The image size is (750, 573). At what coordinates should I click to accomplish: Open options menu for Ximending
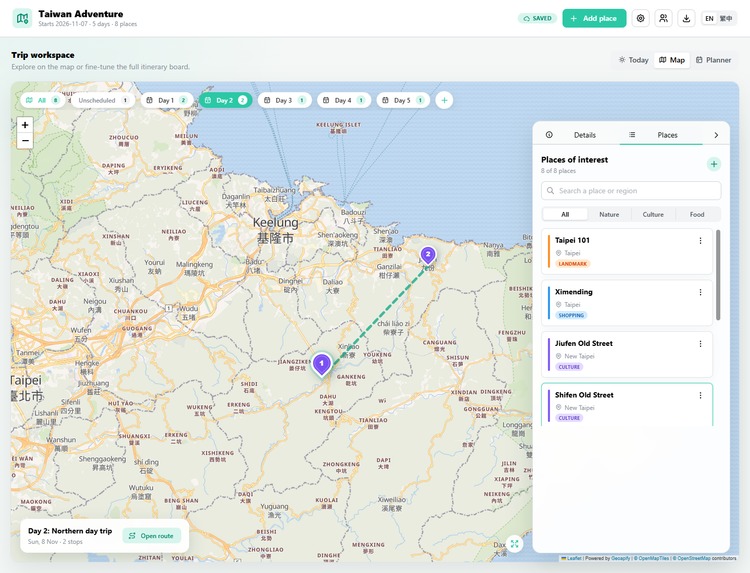pyautogui.click(x=700, y=292)
